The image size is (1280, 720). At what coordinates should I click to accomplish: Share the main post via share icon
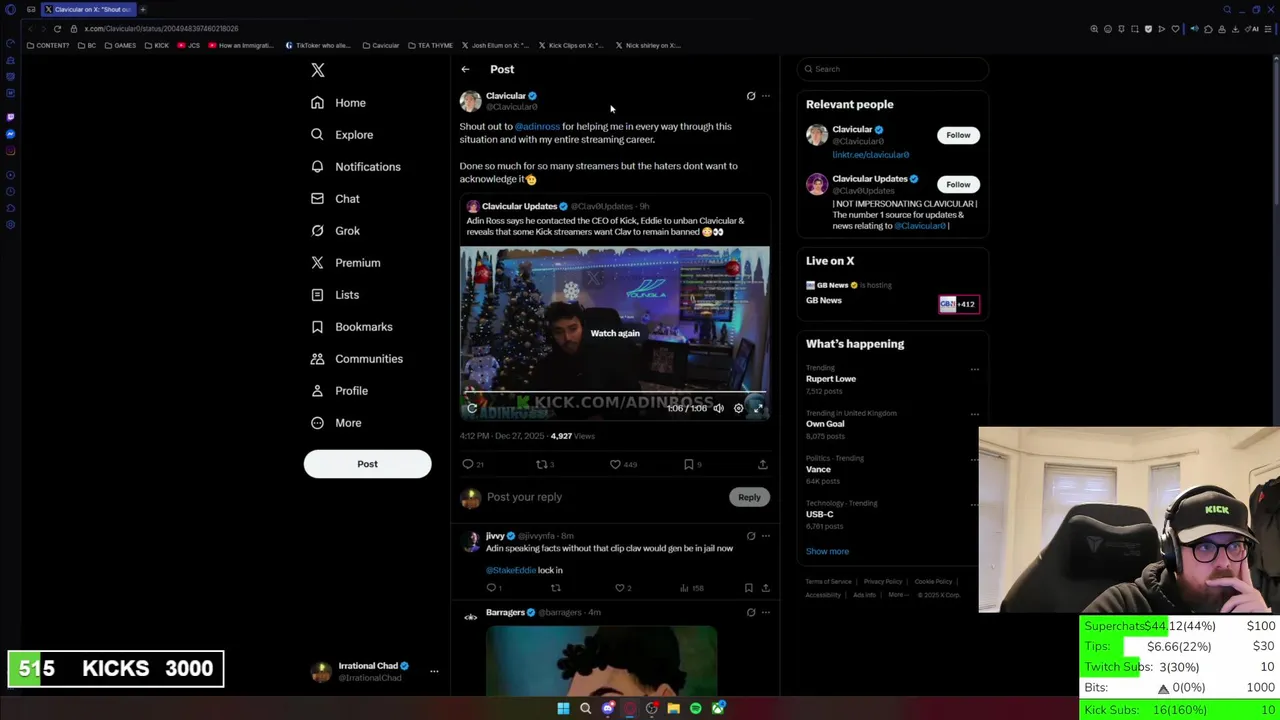[x=763, y=464]
